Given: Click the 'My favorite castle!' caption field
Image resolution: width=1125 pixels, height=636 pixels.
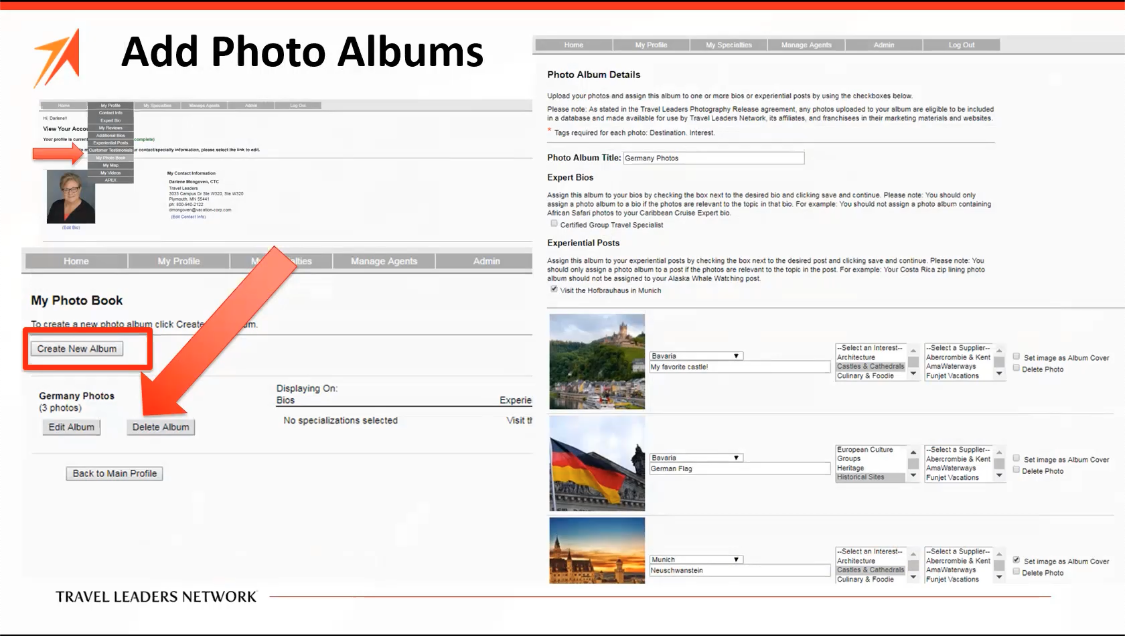Looking at the screenshot, I should 740,367.
